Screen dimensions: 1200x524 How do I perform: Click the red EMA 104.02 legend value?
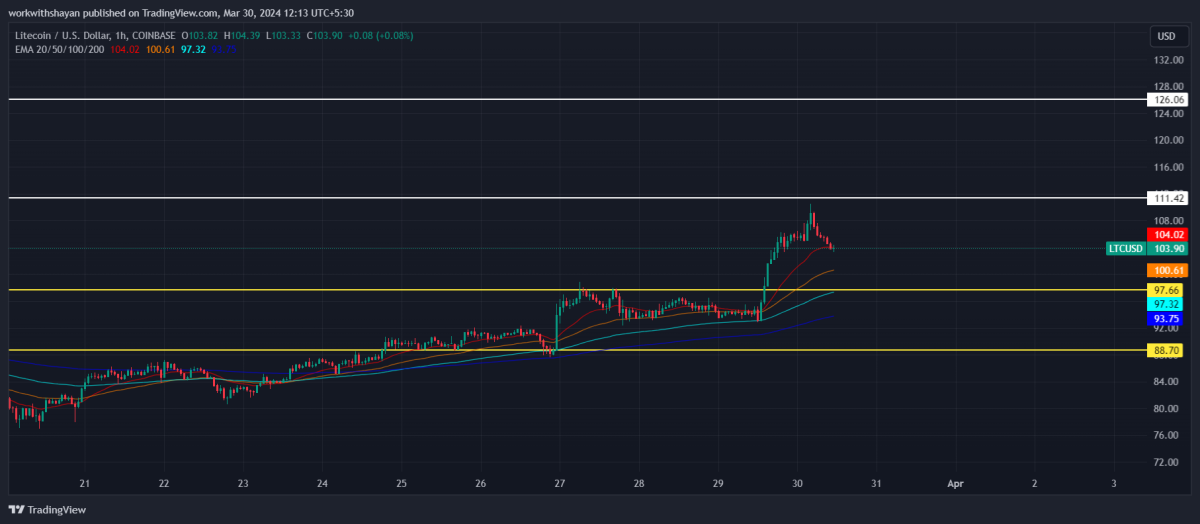point(124,48)
